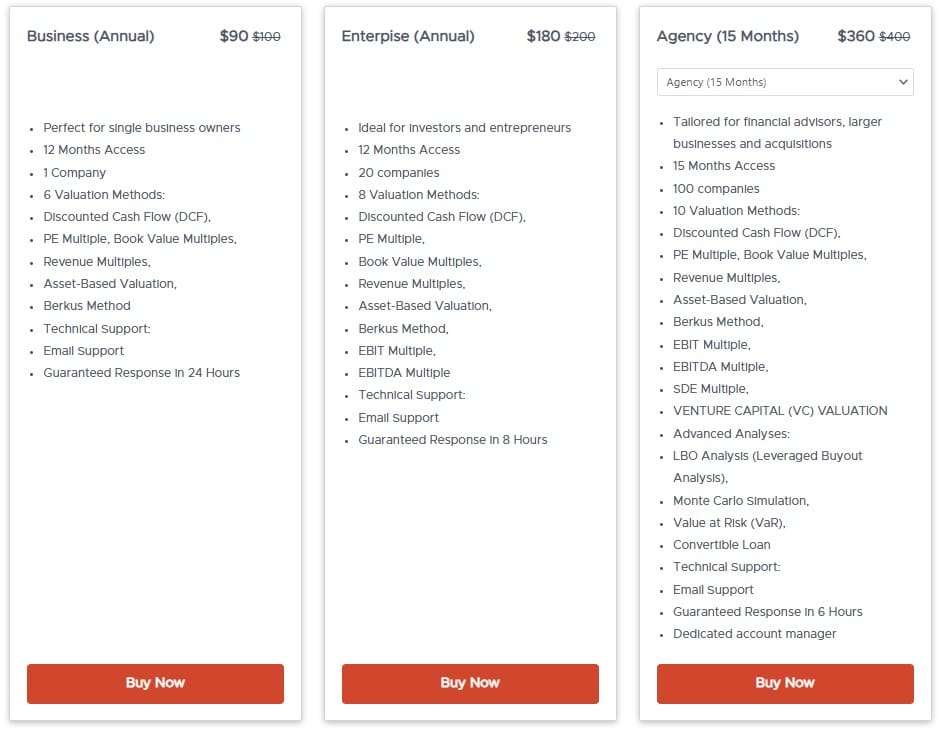Click "Guaranteed Response in 24 Hours" item
Viewport: 940px width, 735px height.
point(142,373)
